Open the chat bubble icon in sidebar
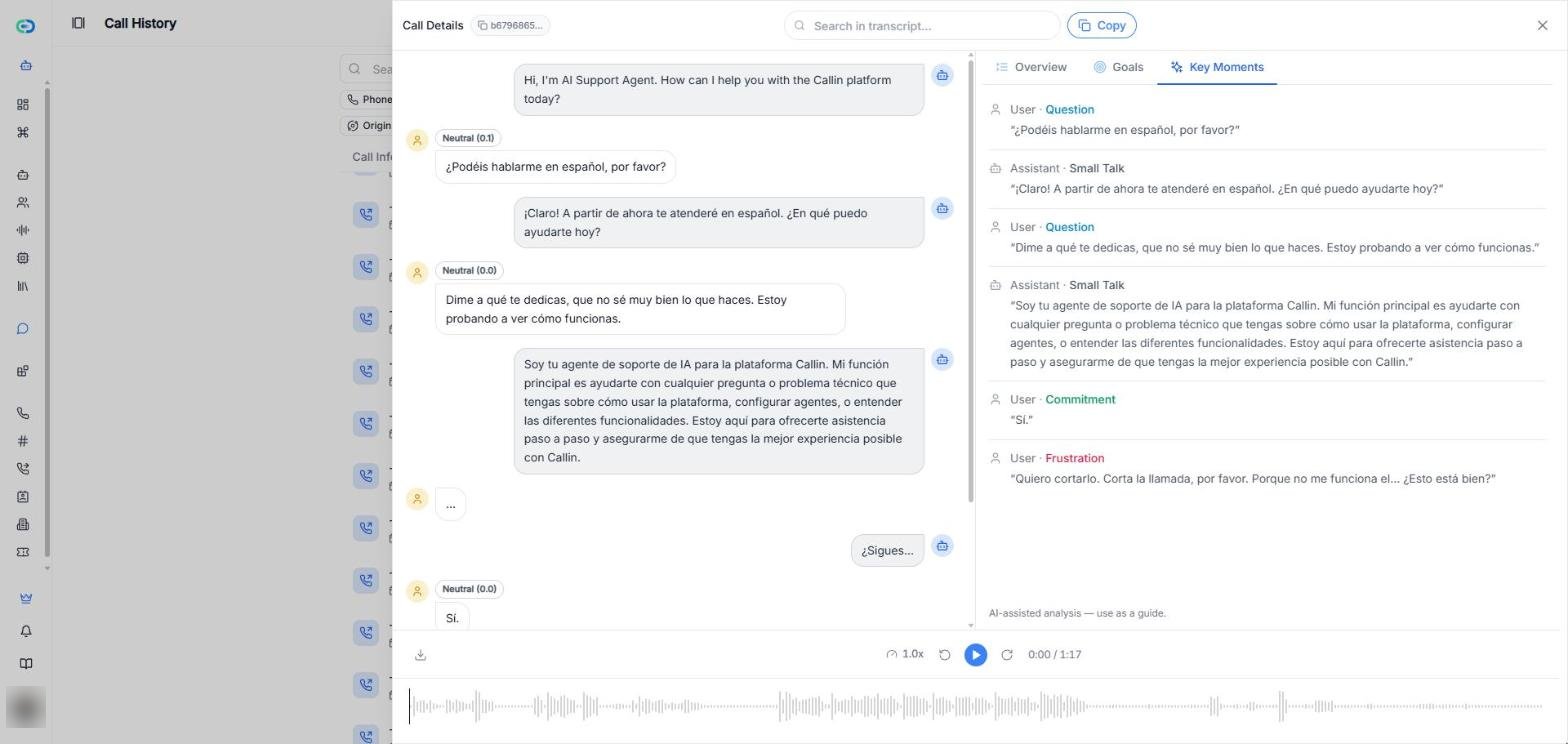The width and height of the screenshot is (1568, 744). click(x=23, y=329)
